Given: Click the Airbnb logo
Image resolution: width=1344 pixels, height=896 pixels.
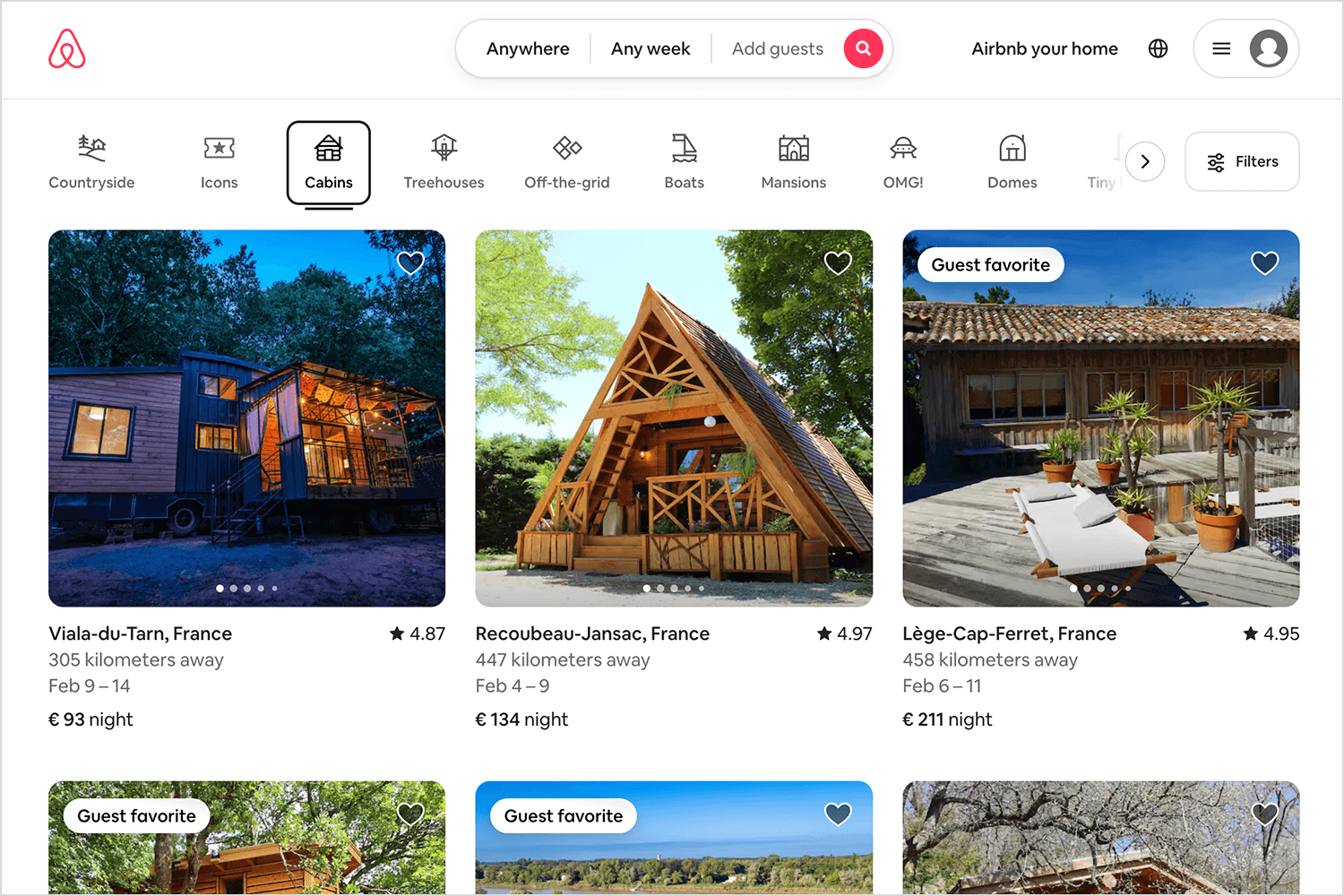Looking at the screenshot, I should click(x=67, y=48).
